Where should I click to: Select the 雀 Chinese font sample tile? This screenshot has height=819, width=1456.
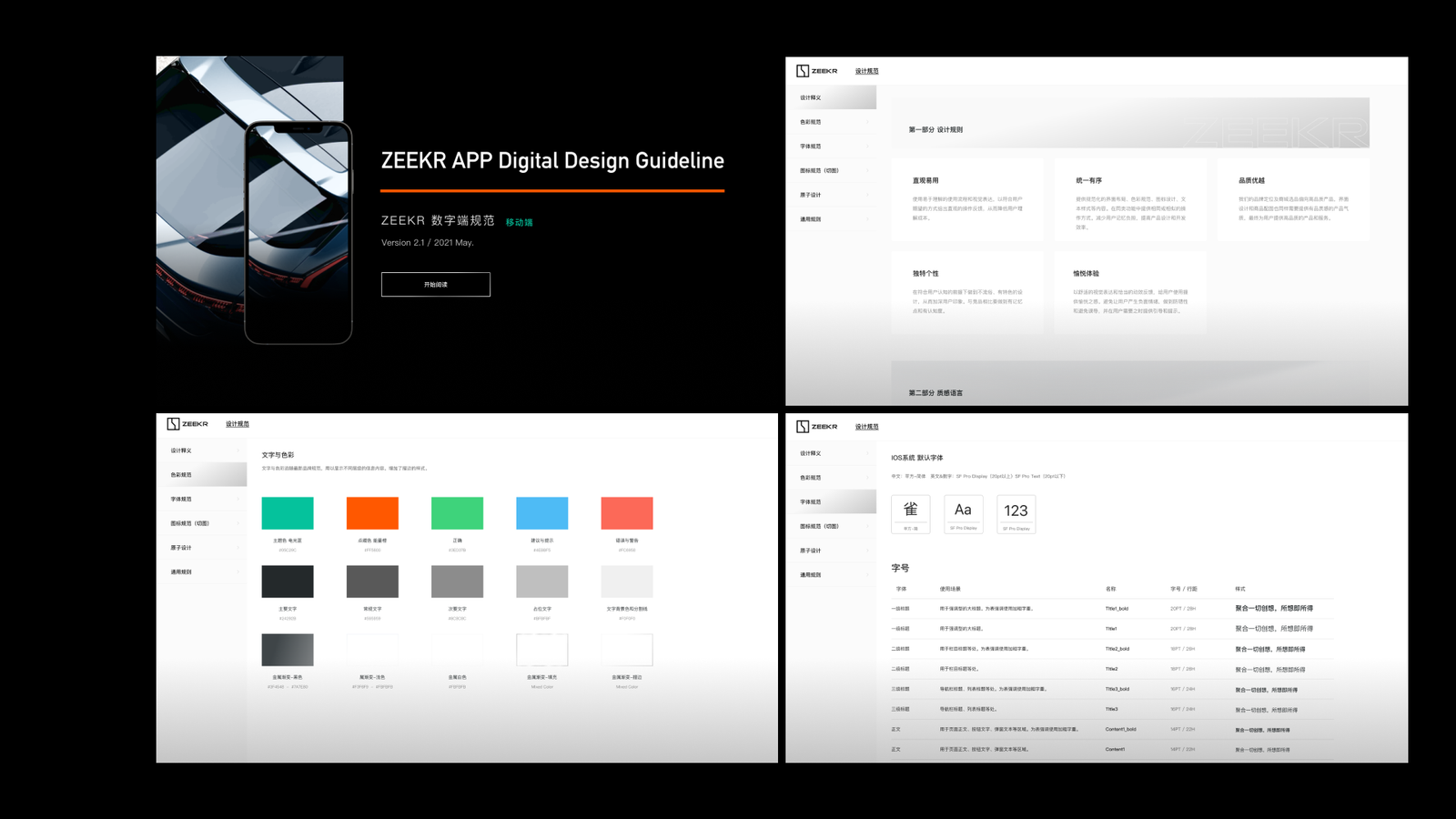point(910,514)
